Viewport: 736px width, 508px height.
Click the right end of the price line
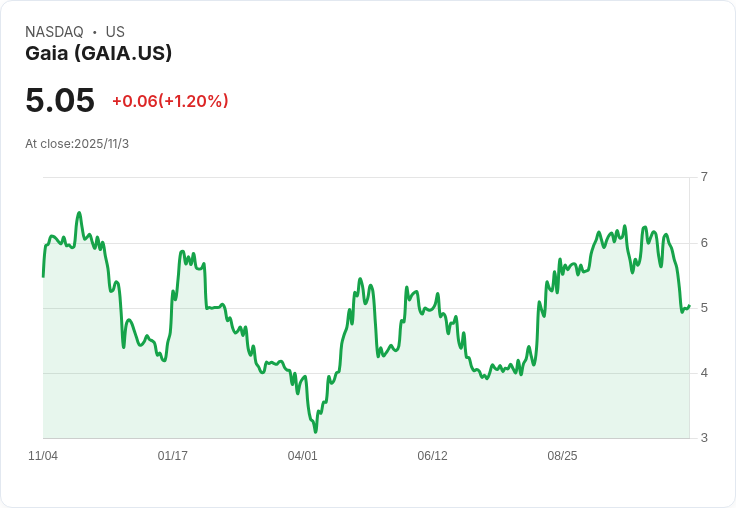[689, 306]
